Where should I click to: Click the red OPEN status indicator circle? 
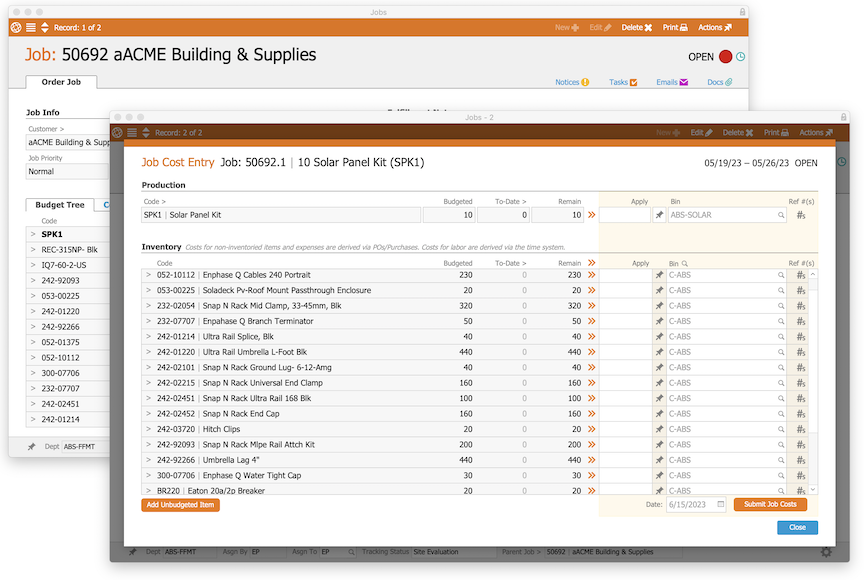(725, 57)
